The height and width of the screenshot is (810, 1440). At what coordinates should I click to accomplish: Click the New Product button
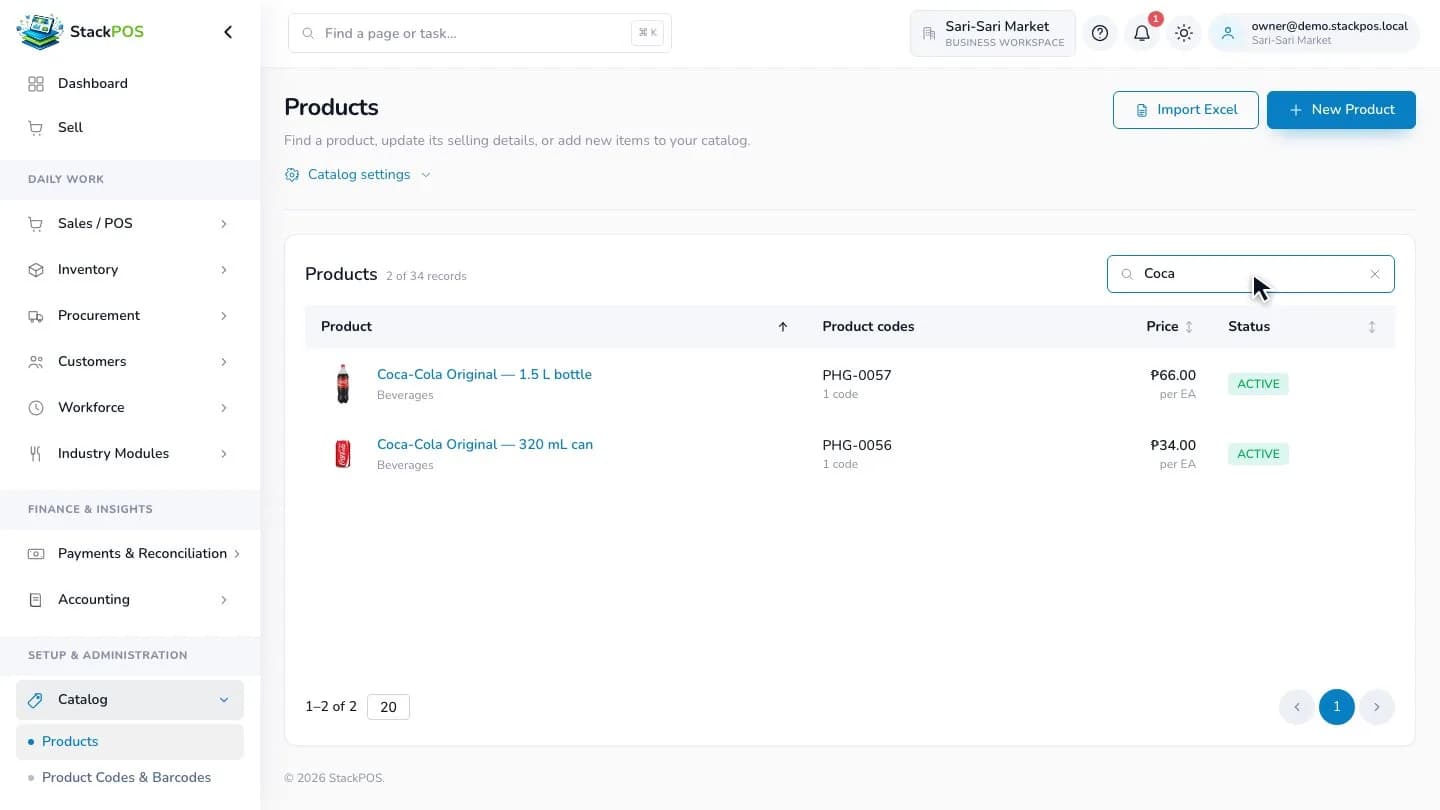click(1341, 110)
